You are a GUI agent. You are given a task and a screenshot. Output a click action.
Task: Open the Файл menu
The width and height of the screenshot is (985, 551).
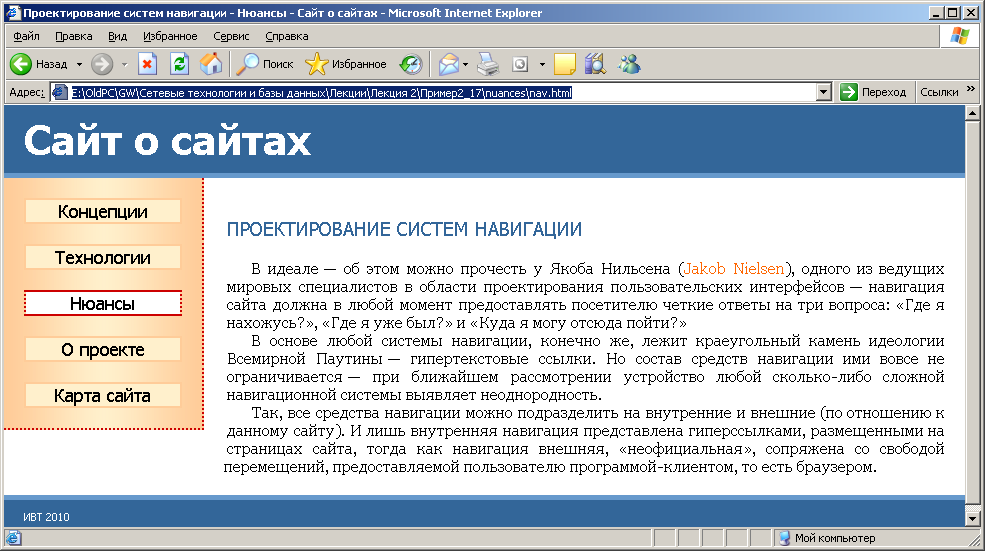[26, 36]
